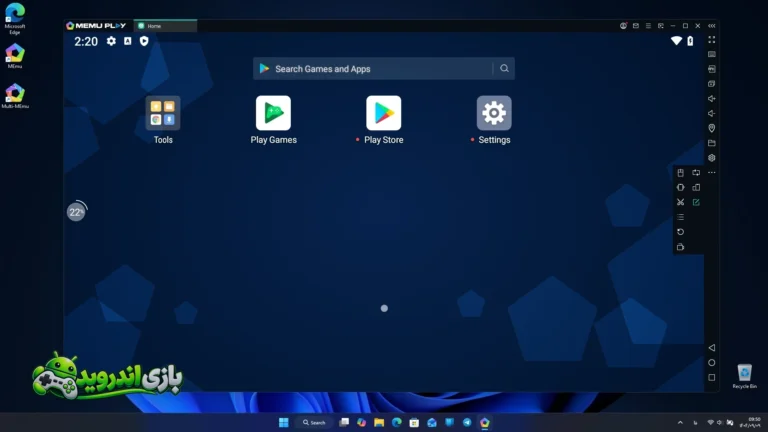Open the shared folder sidebar icon
This screenshot has height=432, width=768.
[x=712, y=143]
